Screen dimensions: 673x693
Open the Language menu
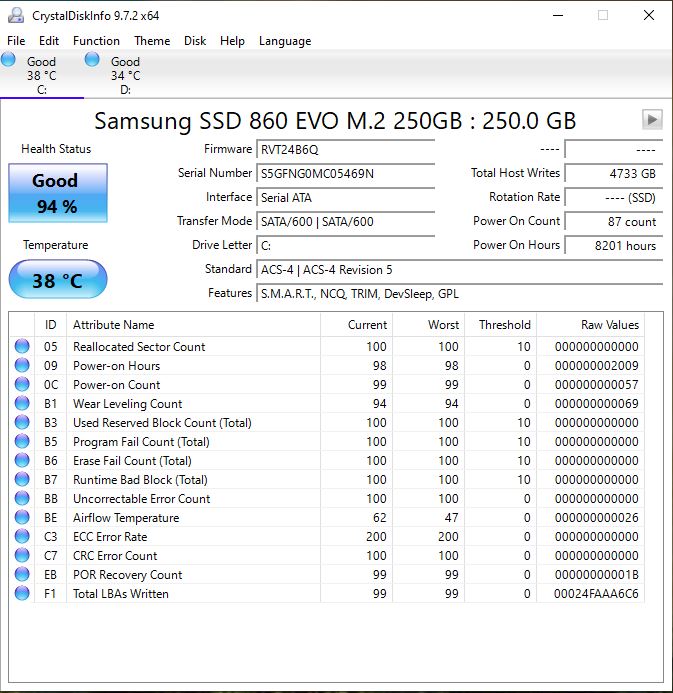click(285, 41)
